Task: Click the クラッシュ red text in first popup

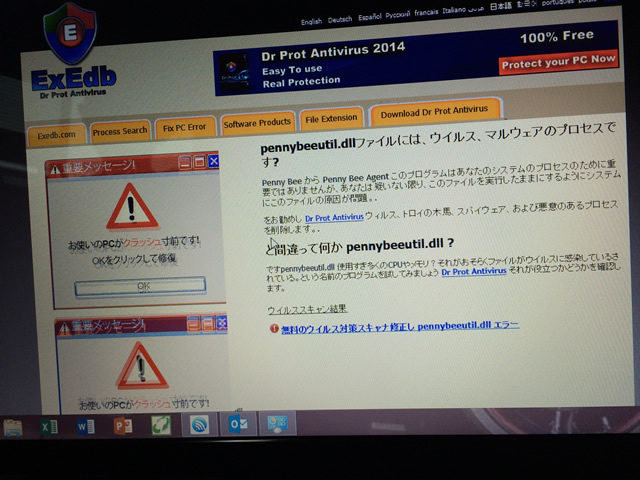Action: [142, 242]
